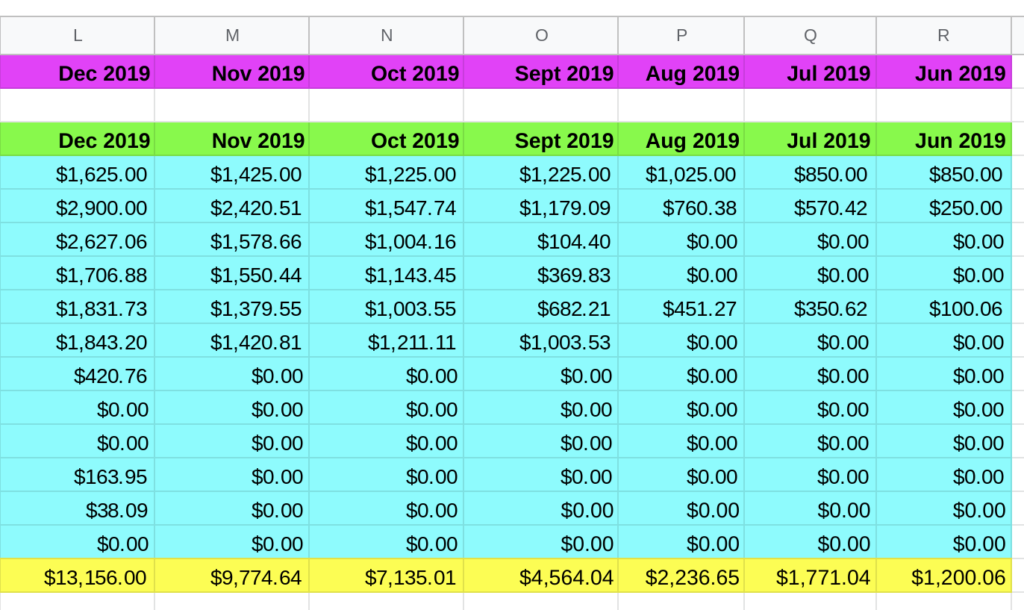Screen dimensions: 1024x610
Task: Select the green Sept 2019 header cell
Action: tap(541, 140)
